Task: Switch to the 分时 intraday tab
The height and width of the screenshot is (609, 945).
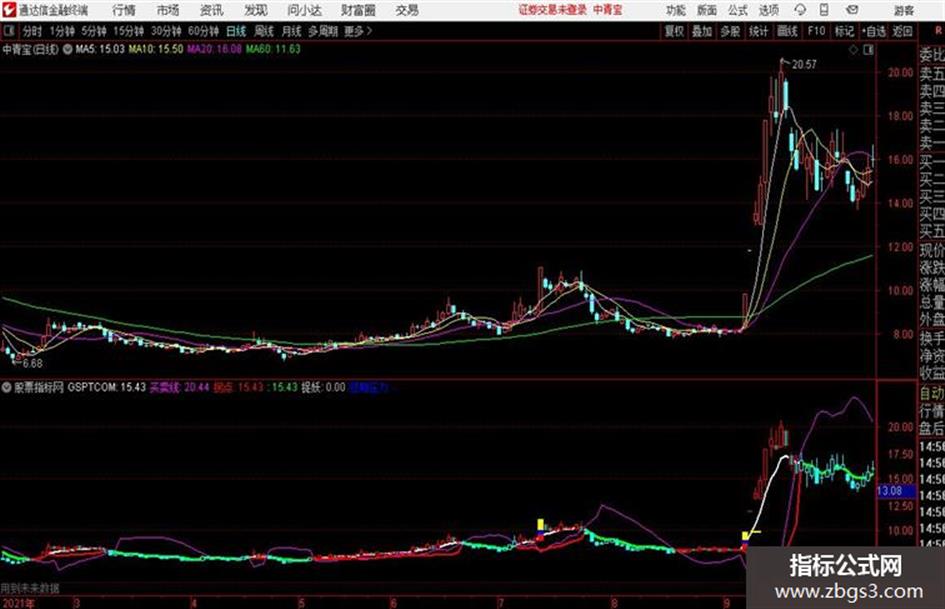Action: [33, 31]
